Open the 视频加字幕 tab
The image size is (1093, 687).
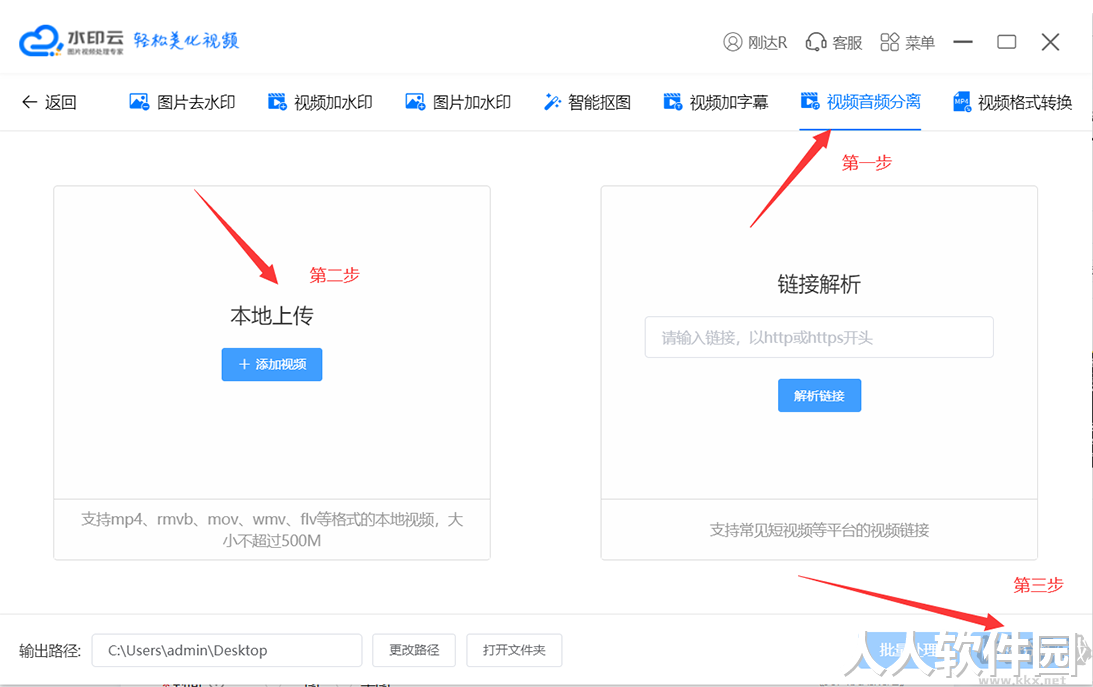(715, 102)
